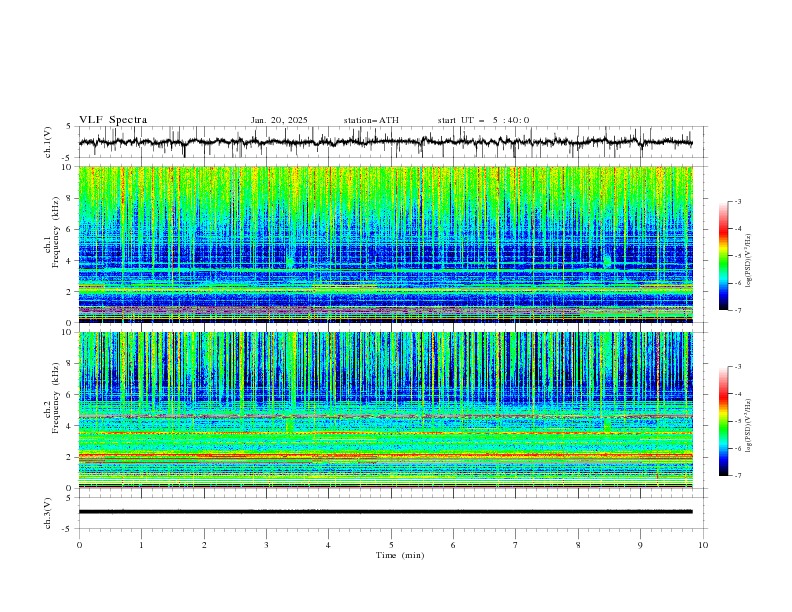
Task: Click the "ch.2 Frequency (kHz)" axis label
Action: (52, 397)
